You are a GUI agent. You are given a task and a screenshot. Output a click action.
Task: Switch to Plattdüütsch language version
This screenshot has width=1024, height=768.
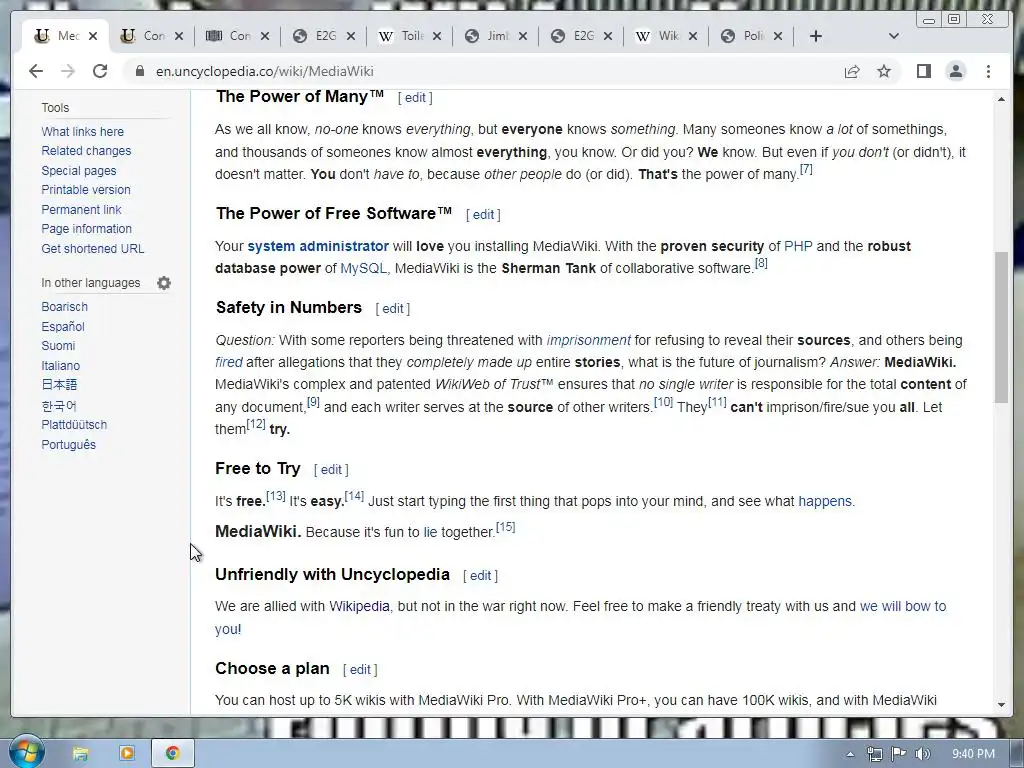[74, 424]
